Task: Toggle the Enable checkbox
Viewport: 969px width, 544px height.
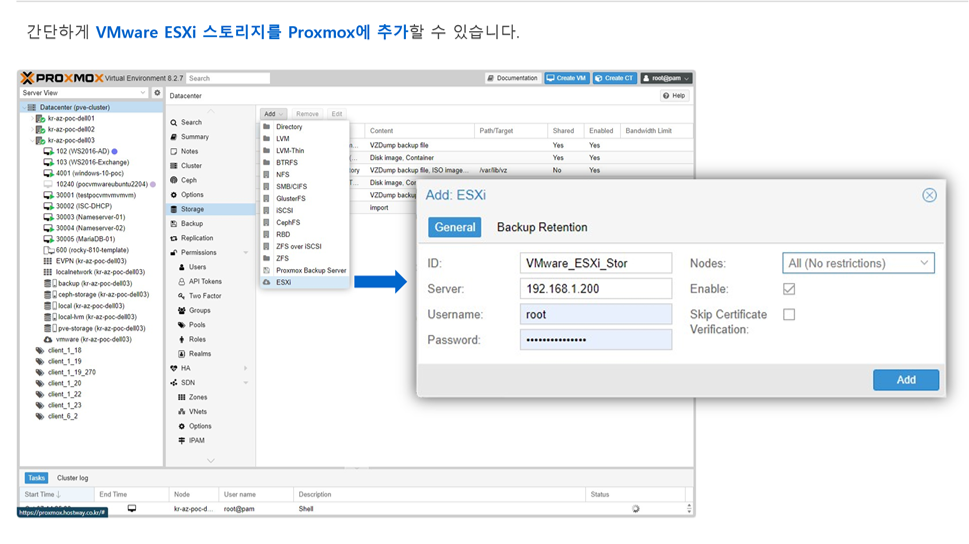Action: tap(789, 289)
